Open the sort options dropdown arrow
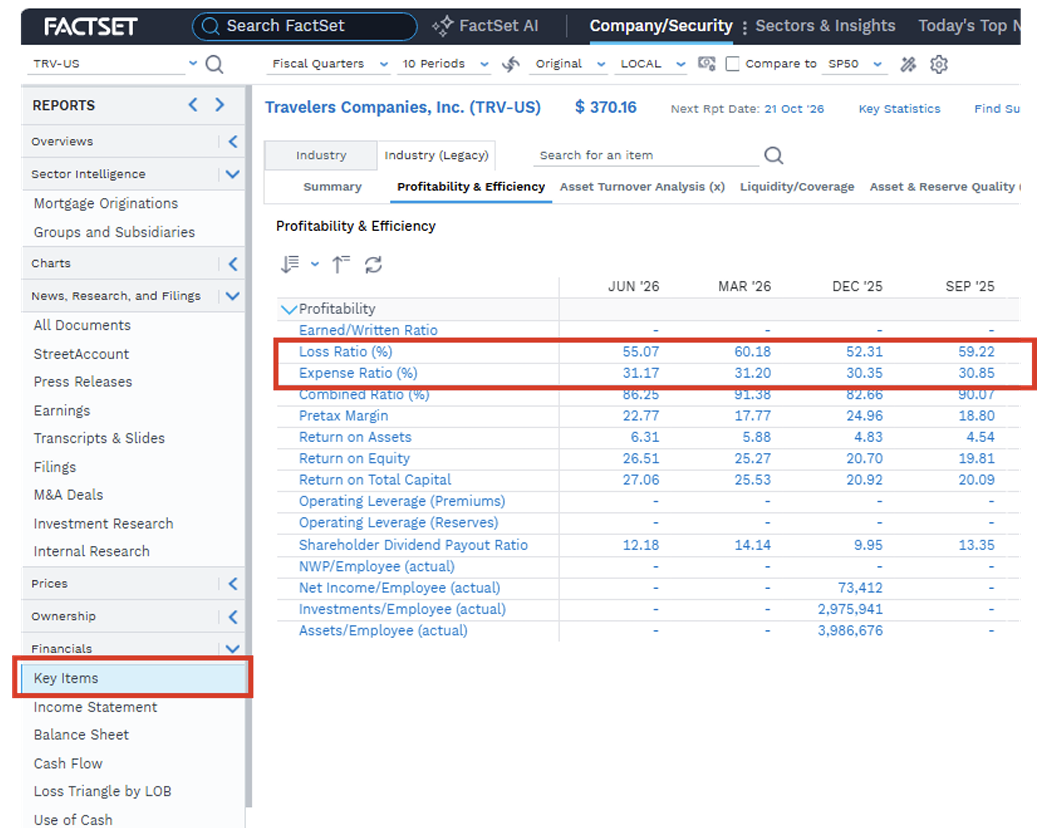 point(315,264)
